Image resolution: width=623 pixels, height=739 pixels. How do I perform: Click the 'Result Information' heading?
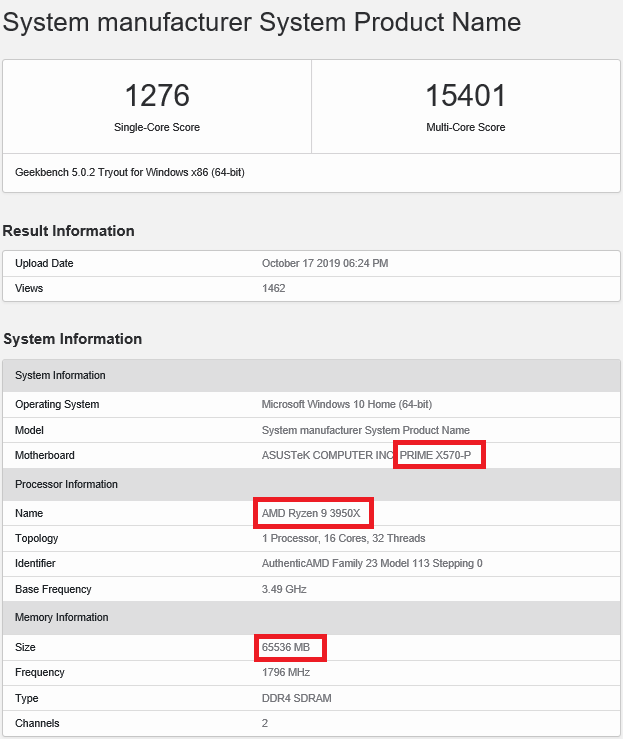(x=68, y=231)
